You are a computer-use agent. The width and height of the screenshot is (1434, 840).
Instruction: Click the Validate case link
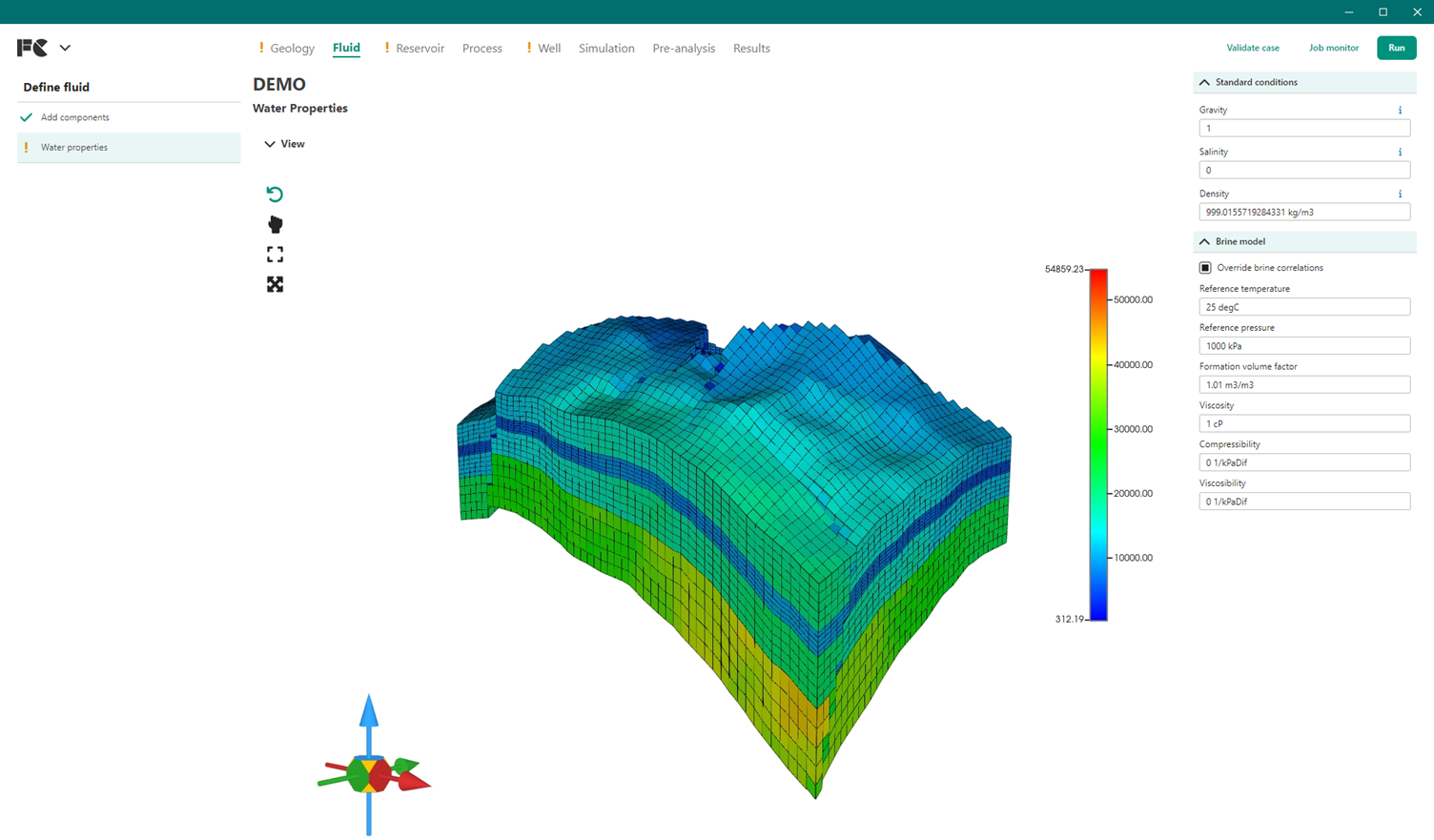click(1254, 47)
